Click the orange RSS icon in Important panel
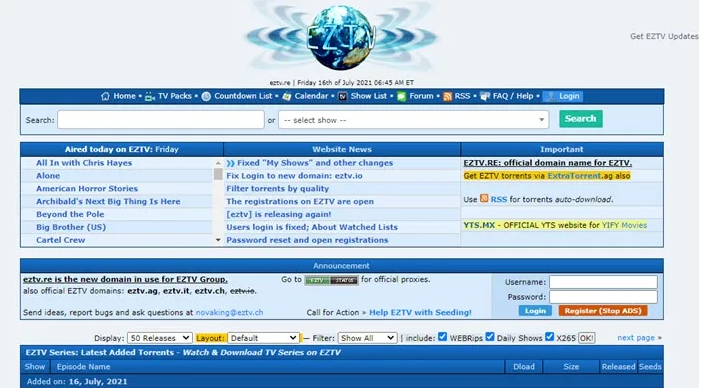The width and height of the screenshot is (701, 388). point(484,198)
